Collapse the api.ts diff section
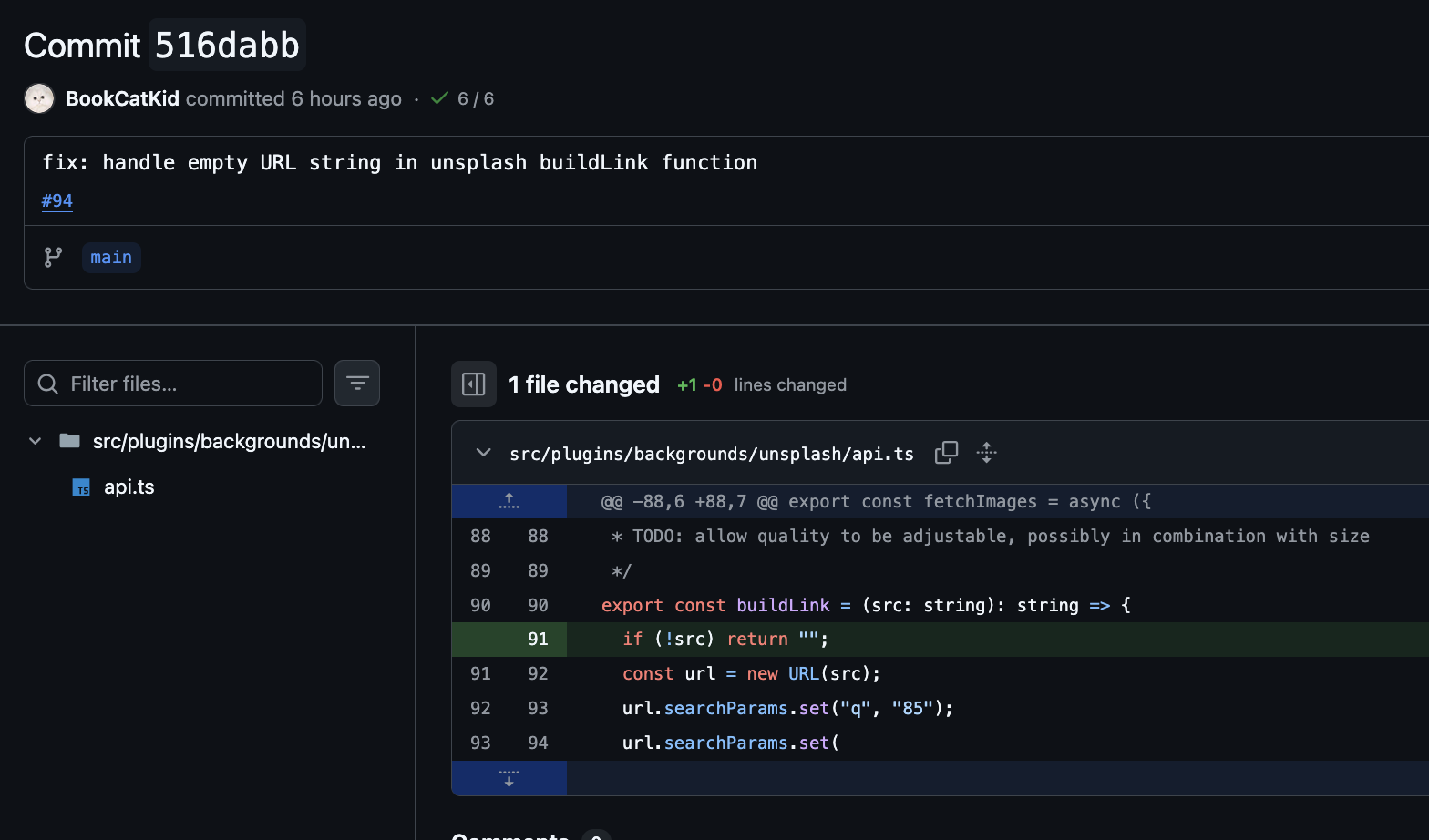Image resolution: width=1429 pixels, height=840 pixels. pos(484,453)
